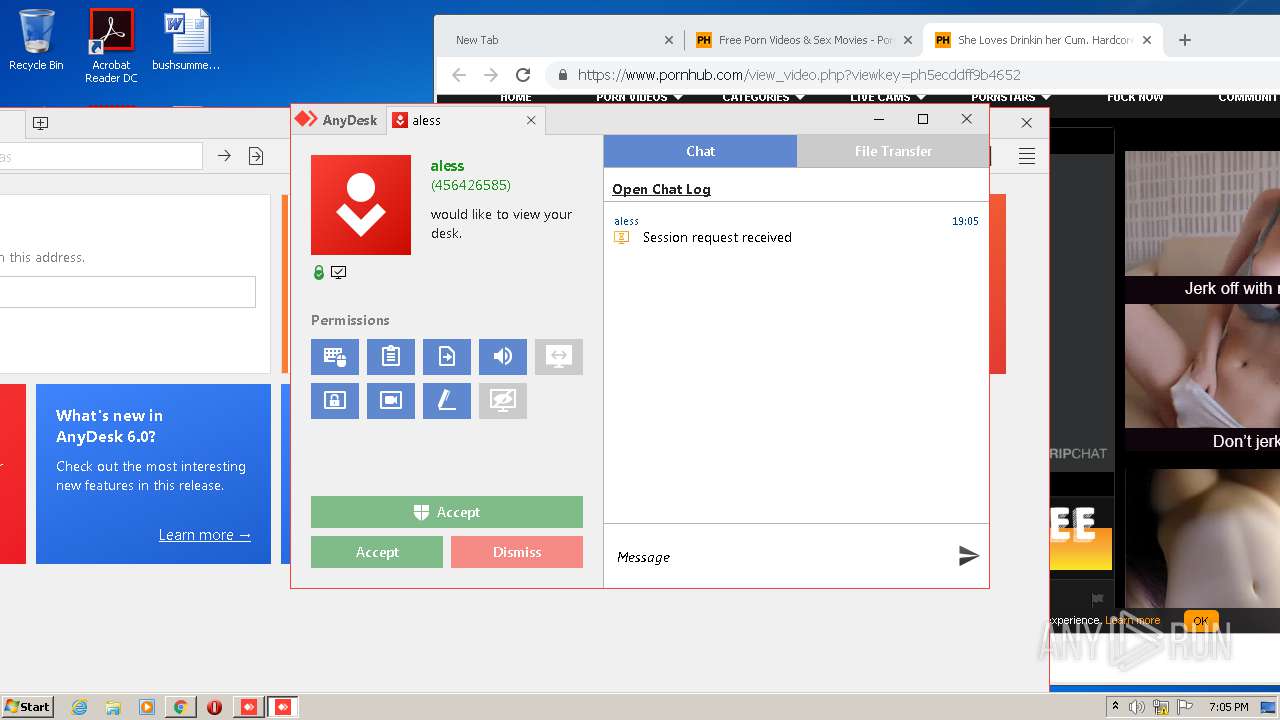Click the Message input field
The width and height of the screenshot is (1280, 720).
point(780,557)
